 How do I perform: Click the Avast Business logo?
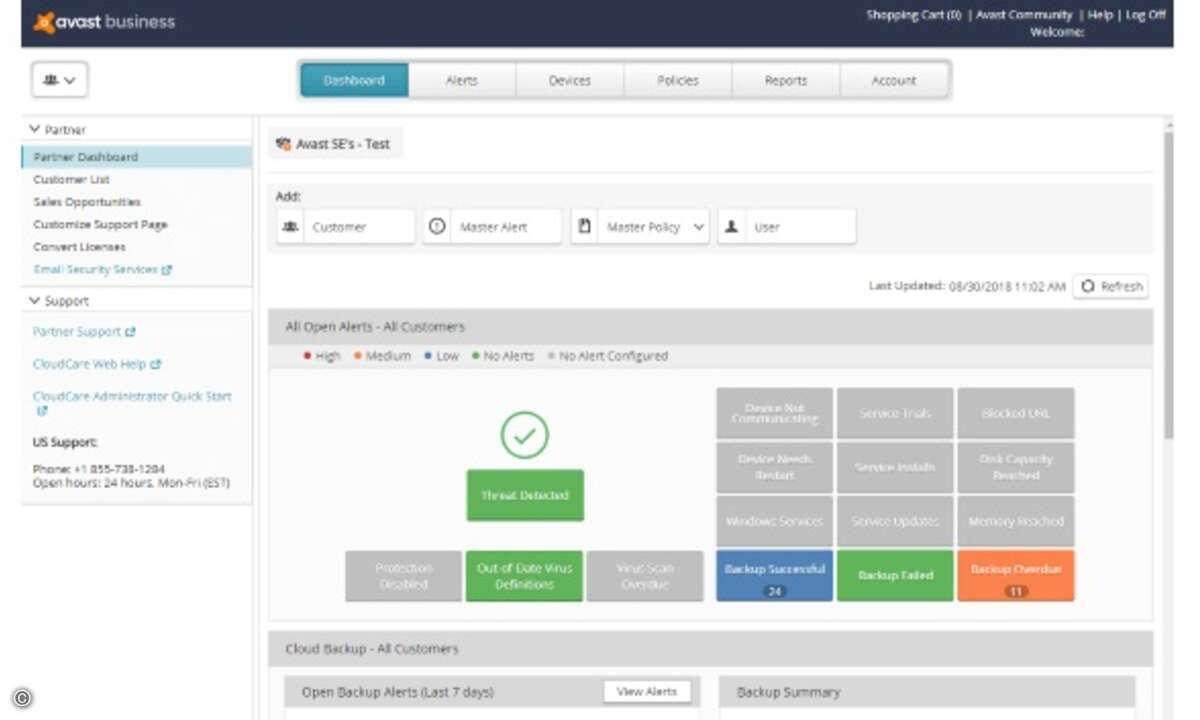click(105, 22)
